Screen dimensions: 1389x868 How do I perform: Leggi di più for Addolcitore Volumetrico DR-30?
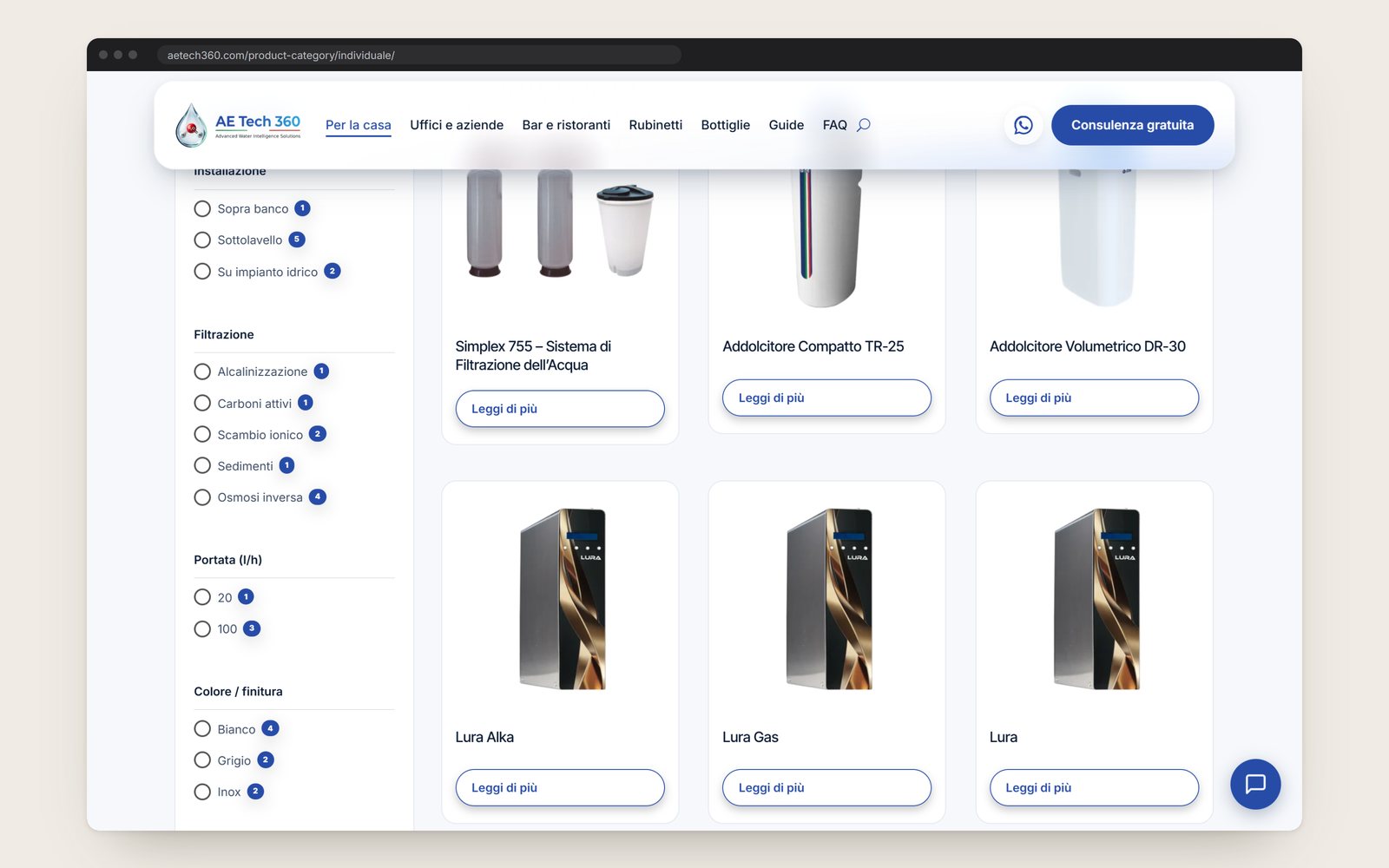pyautogui.click(x=1094, y=398)
